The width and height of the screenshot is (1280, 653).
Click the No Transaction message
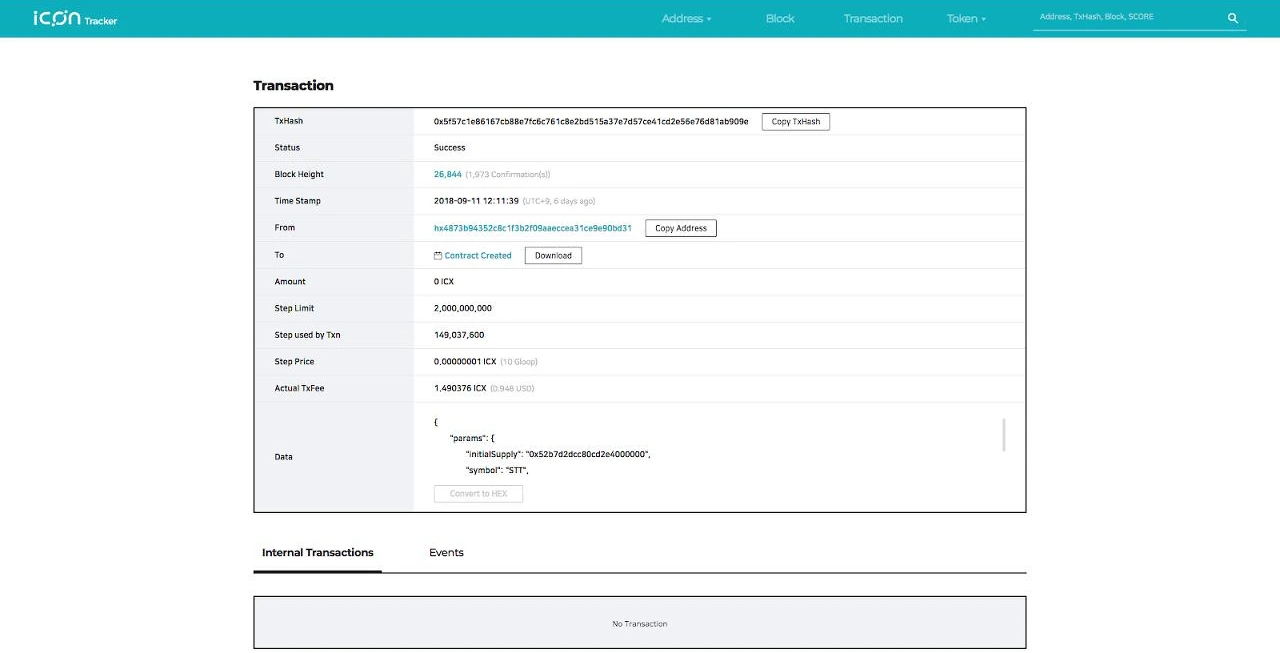pyautogui.click(x=640, y=624)
